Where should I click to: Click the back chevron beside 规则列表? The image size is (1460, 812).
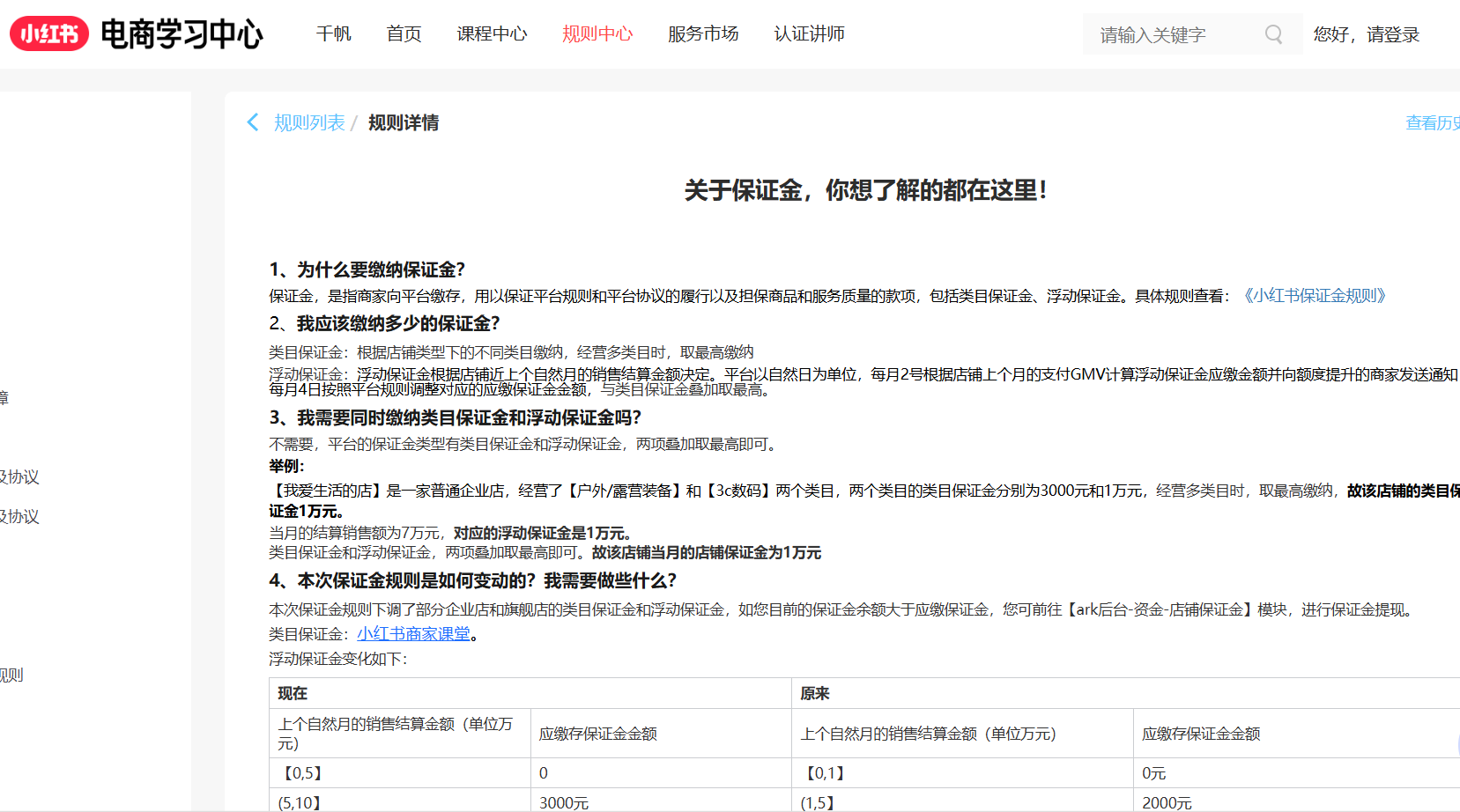point(253,122)
